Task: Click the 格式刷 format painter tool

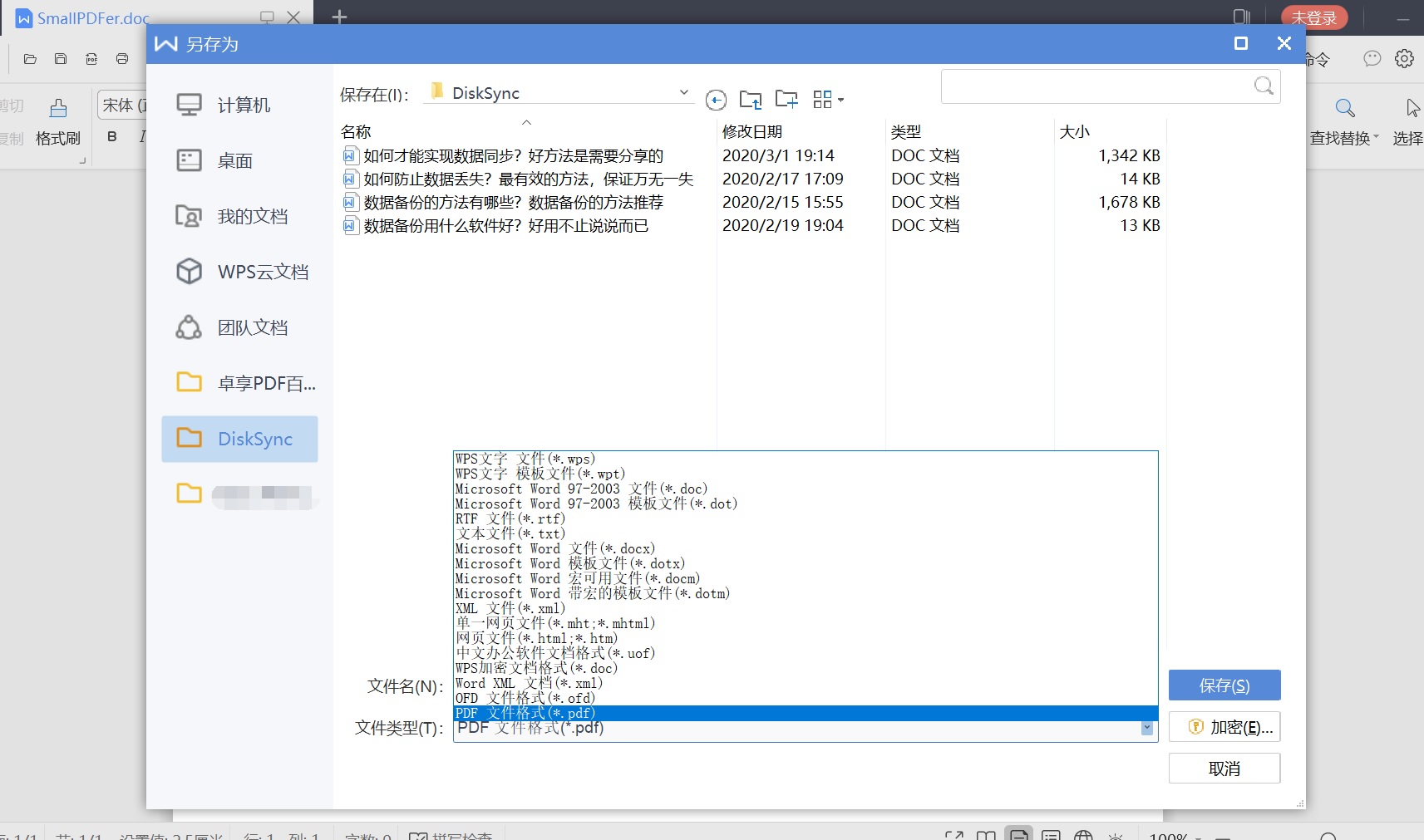Action: point(58,122)
